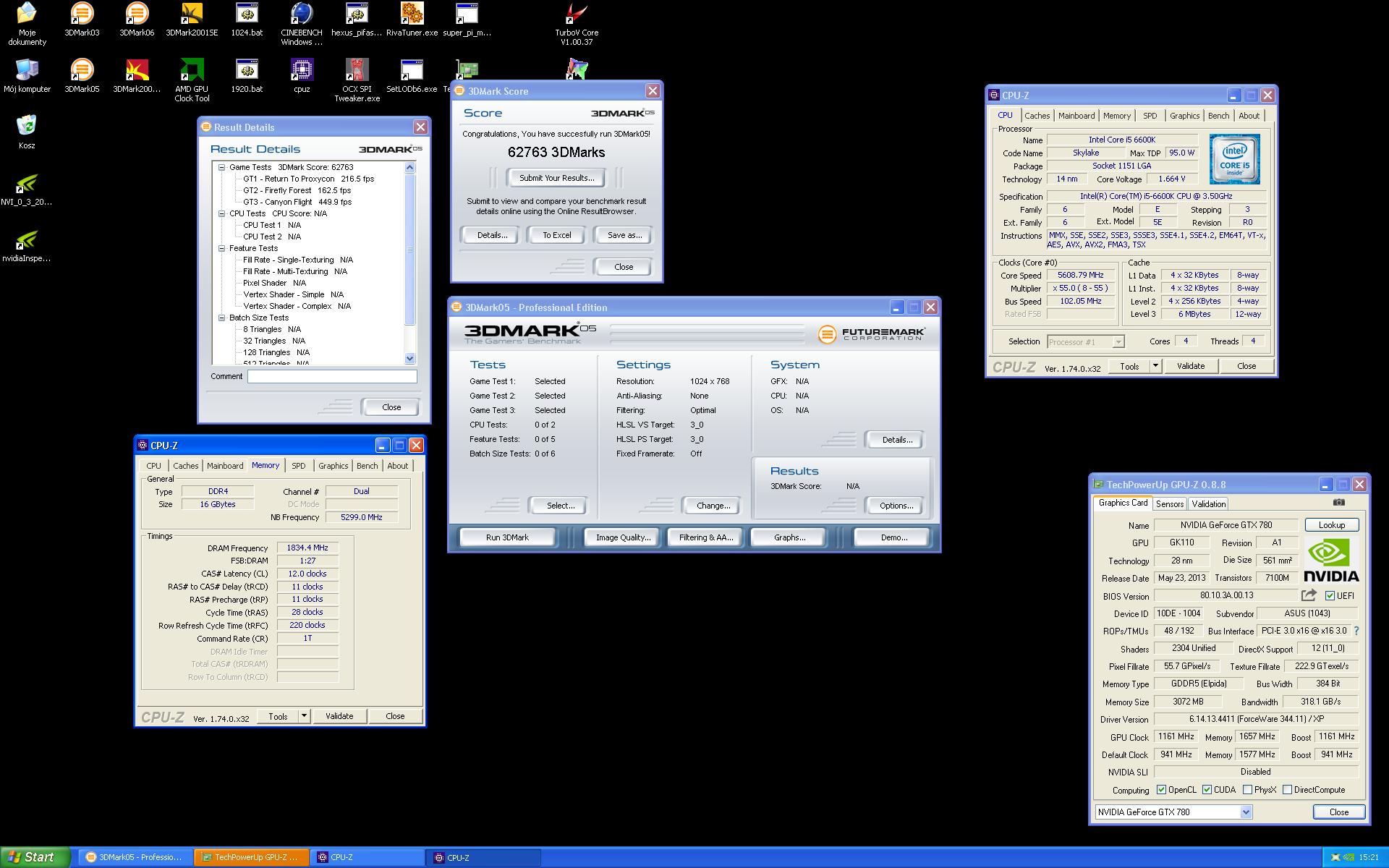Launch SetLODb6.exe desktop icon
This screenshot has width=1389, height=868.
412,76
